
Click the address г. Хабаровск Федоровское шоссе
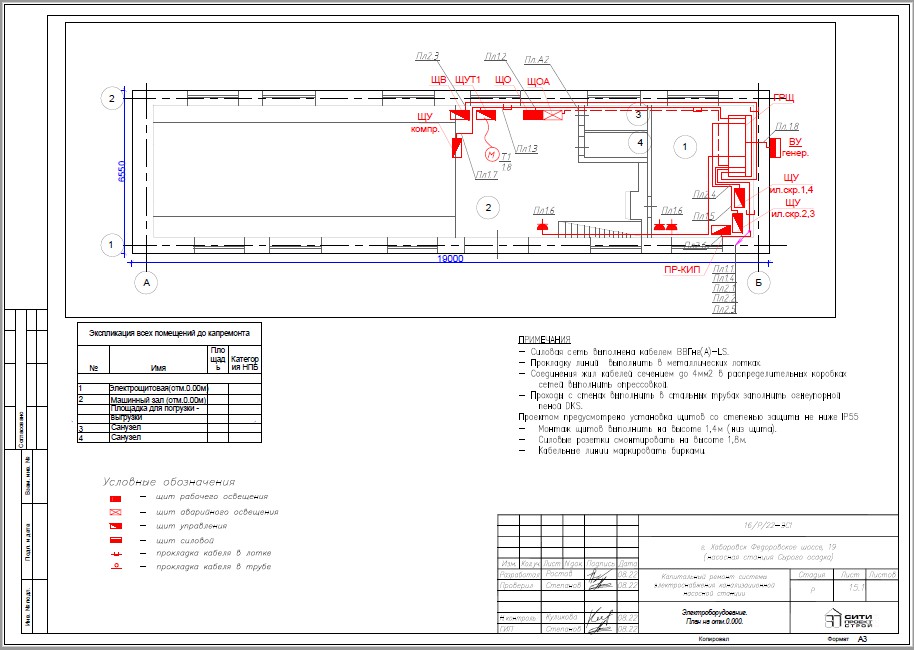(x=768, y=547)
